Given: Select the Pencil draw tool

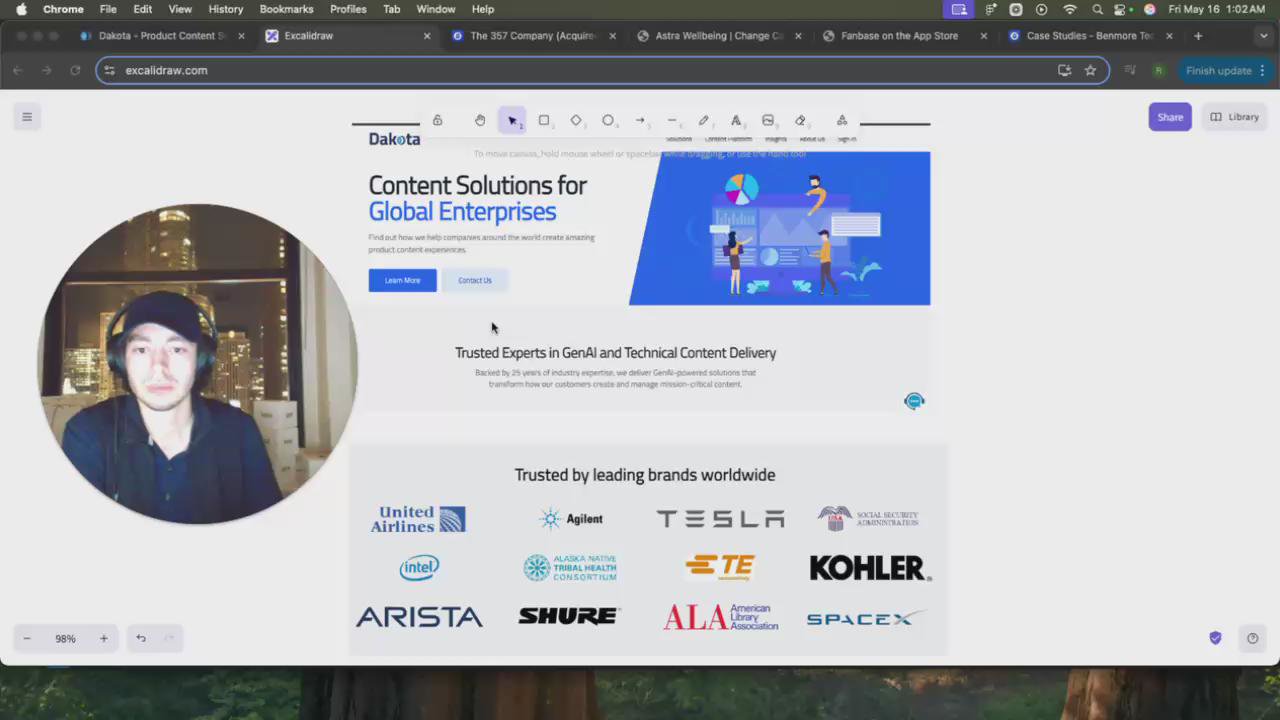Looking at the screenshot, I should [704, 120].
